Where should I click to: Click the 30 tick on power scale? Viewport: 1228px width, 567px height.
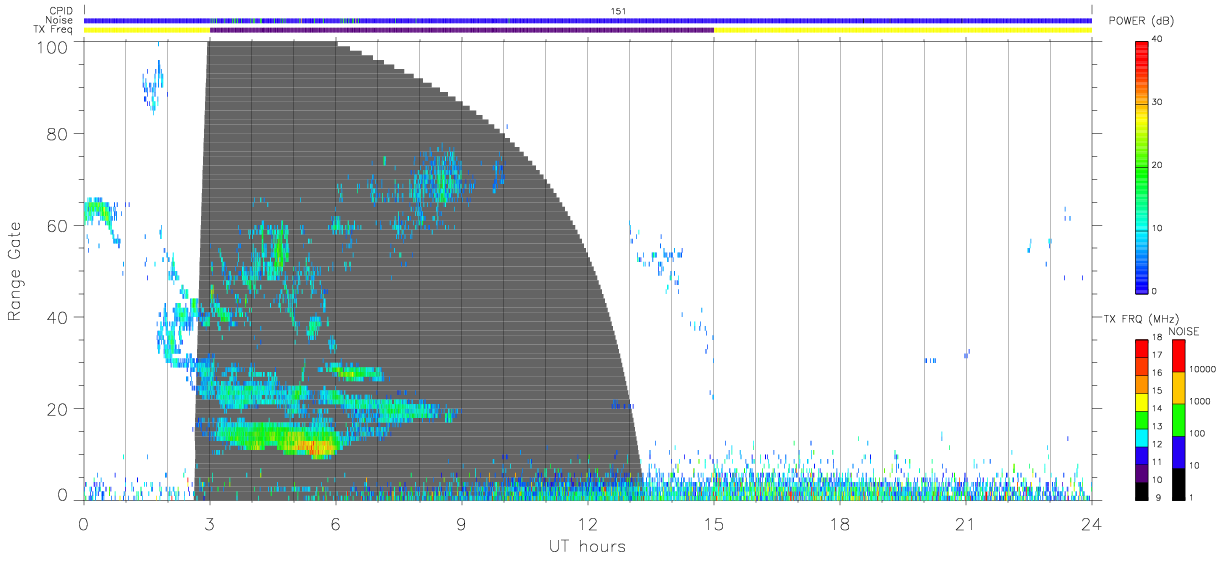[1156, 102]
